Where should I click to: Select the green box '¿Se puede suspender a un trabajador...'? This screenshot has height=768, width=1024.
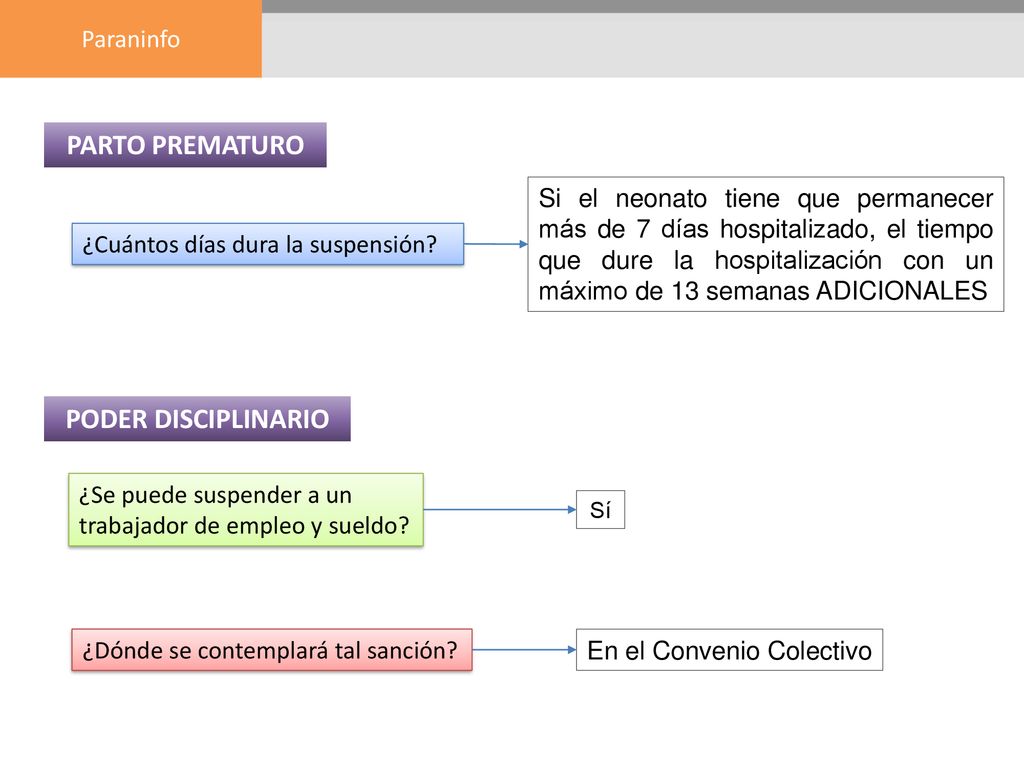(x=246, y=510)
